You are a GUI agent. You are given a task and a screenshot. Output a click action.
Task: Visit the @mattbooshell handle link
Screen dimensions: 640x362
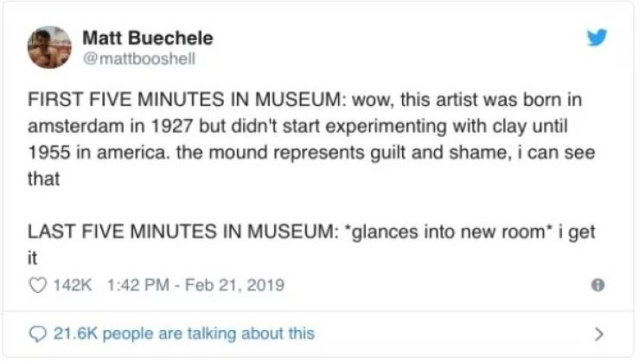pos(139,59)
